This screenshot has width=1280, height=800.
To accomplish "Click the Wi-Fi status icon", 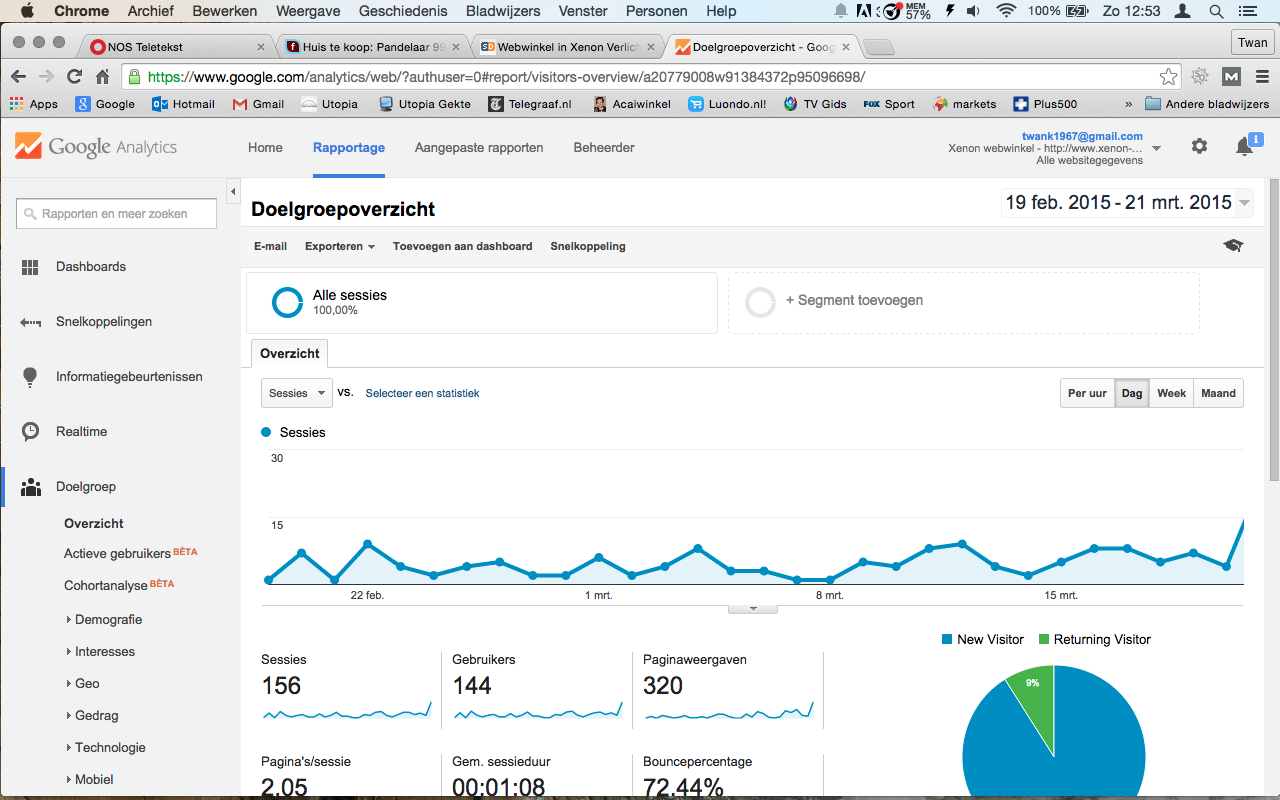I will click(x=1006, y=11).
